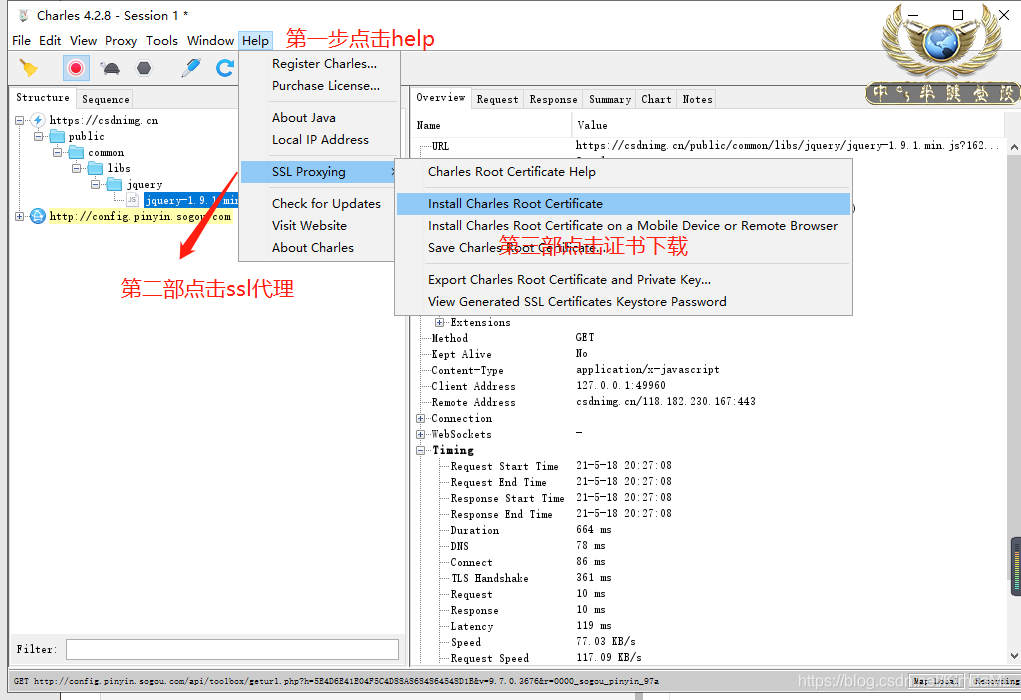Collapse the common folder node

(x=57, y=152)
